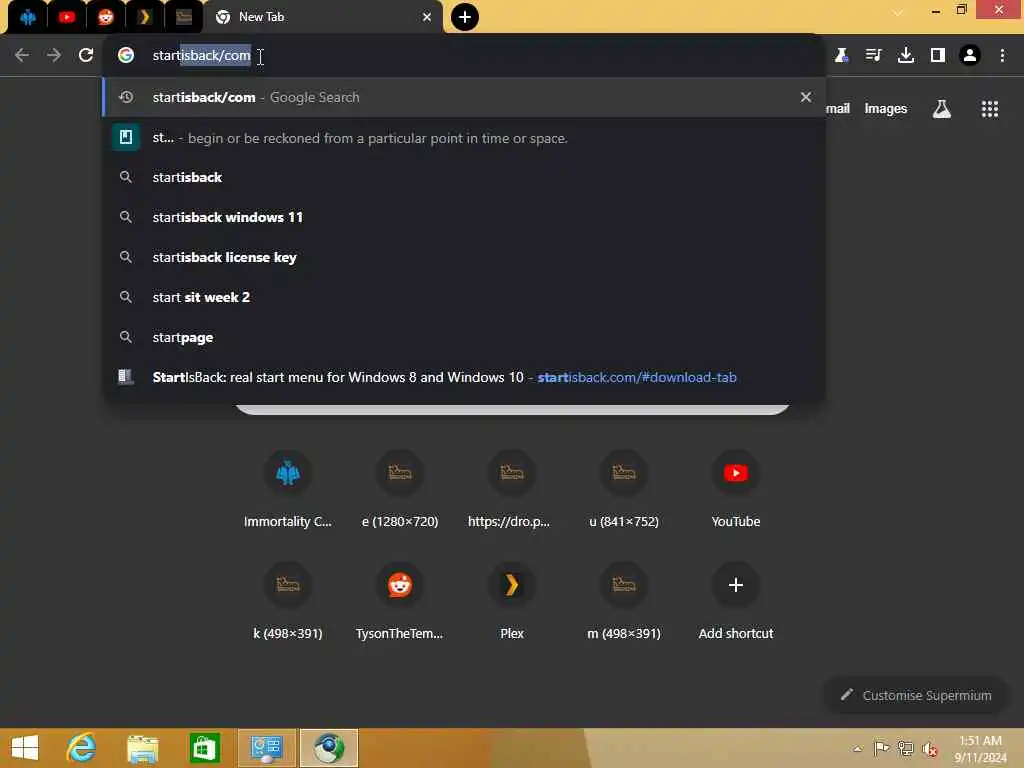Go forward to next page

point(54,55)
